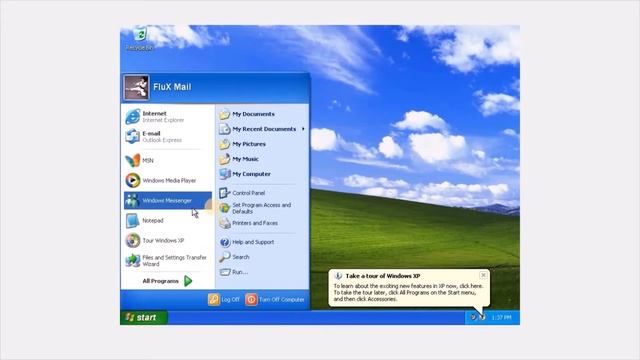Viewport: 640px width, 360px height.
Task: Click the balloon title Take a tour of Windows XP
Action: click(383, 276)
